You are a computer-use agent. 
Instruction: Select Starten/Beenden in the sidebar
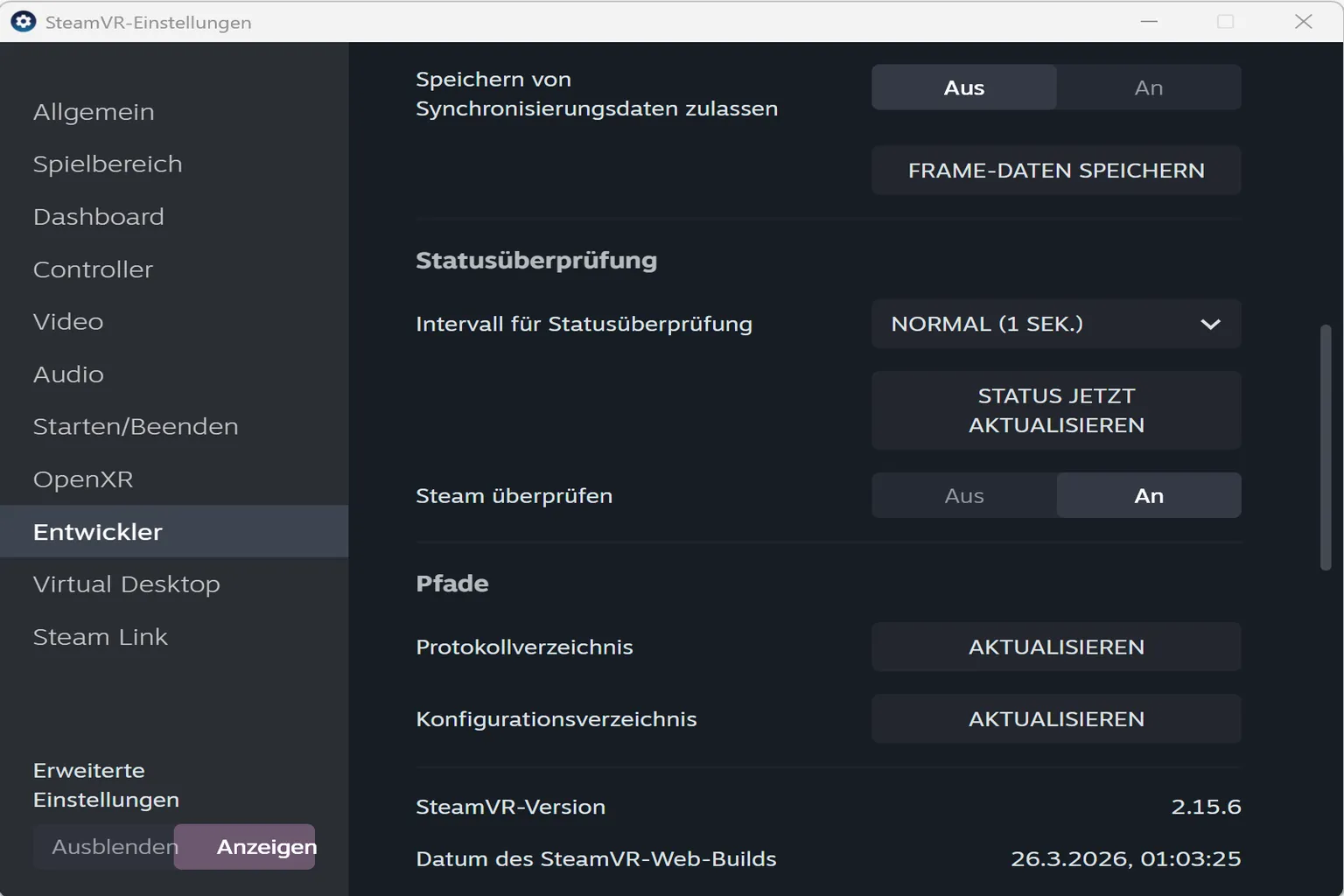point(174,427)
